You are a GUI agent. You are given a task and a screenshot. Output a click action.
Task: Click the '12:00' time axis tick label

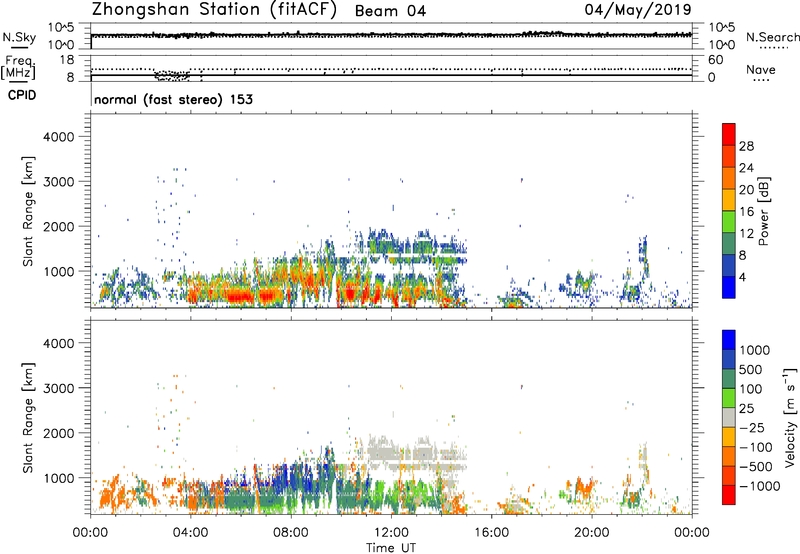pos(391,533)
